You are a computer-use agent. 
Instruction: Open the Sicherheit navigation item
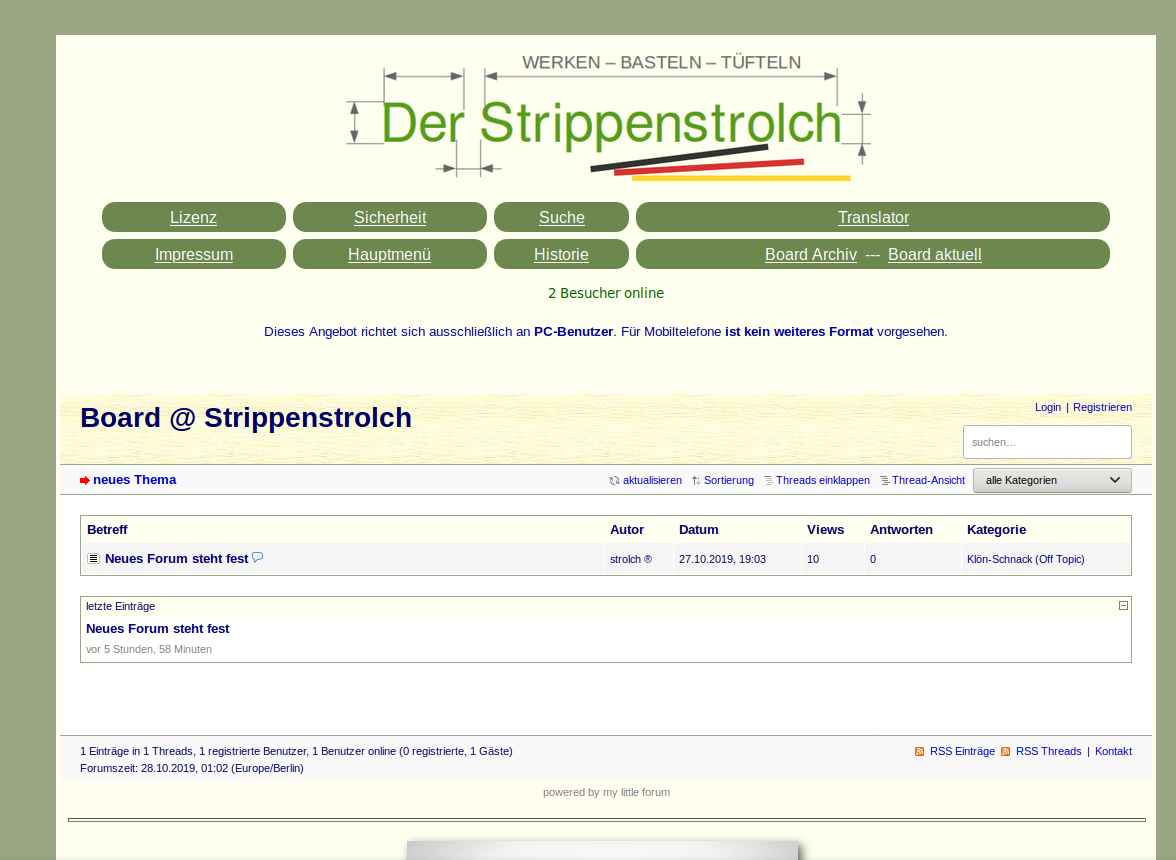pos(389,218)
